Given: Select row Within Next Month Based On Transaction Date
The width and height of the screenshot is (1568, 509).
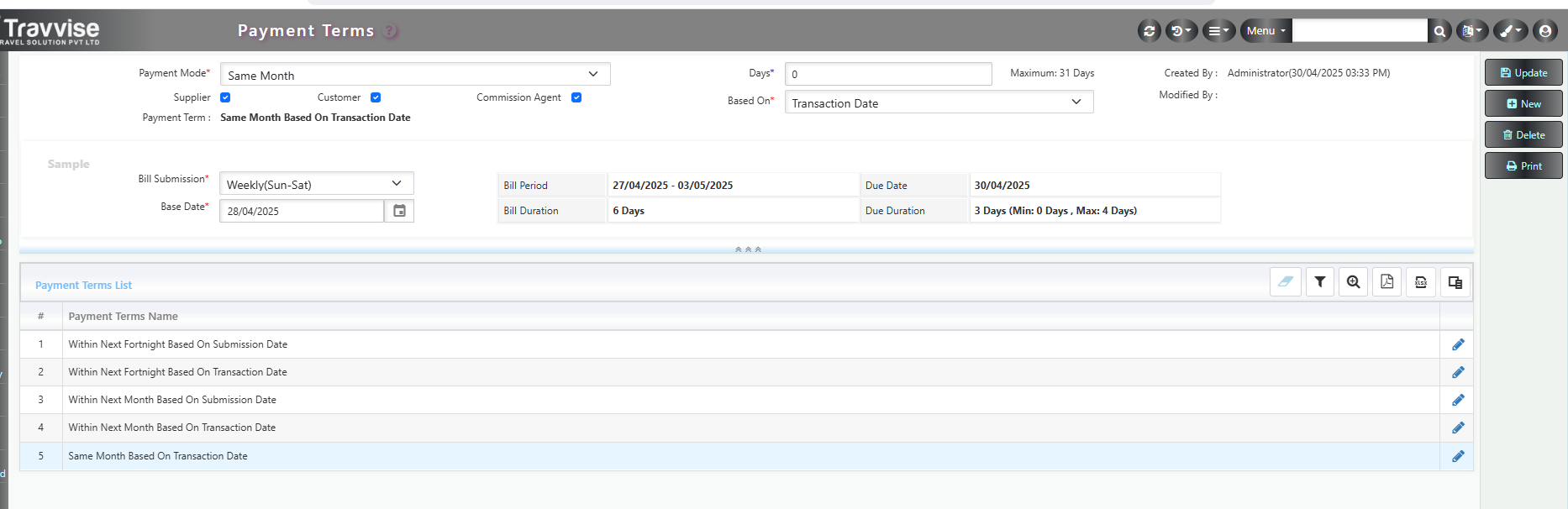Looking at the screenshot, I should click(x=746, y=428).
